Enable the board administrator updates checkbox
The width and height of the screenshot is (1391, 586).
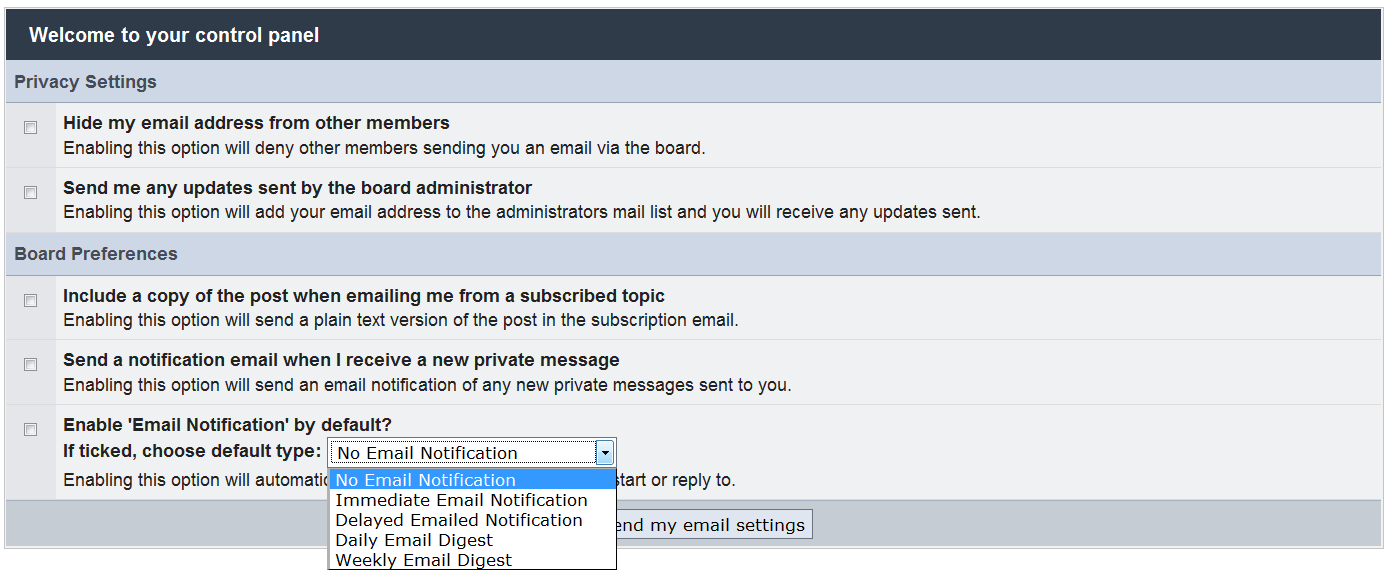(x=31, y=192)
